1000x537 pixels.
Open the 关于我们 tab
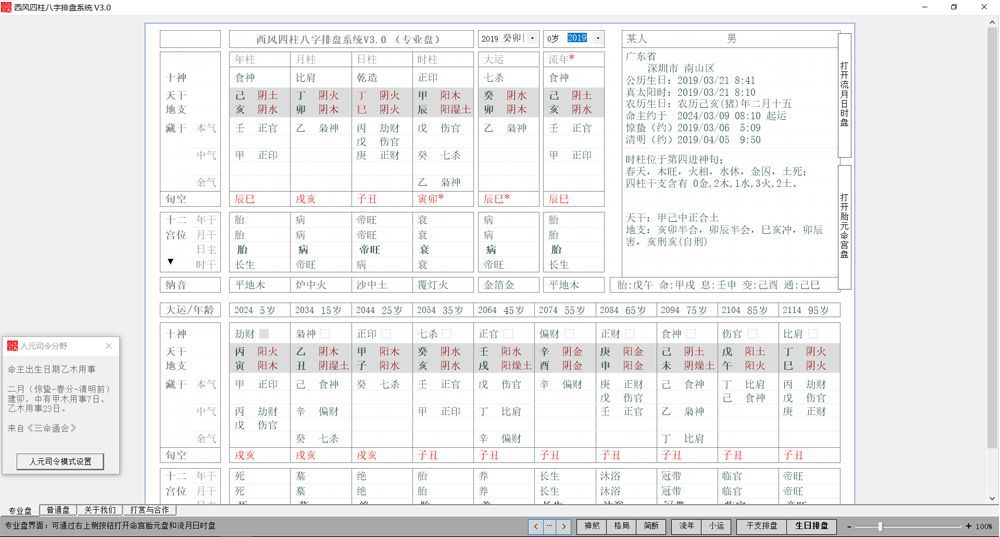click(99, 510)
